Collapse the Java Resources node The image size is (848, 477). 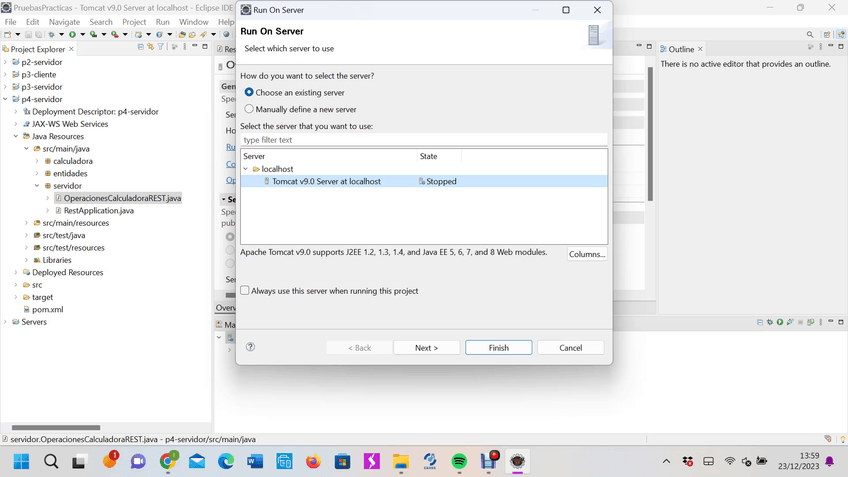tap(16, 136)
